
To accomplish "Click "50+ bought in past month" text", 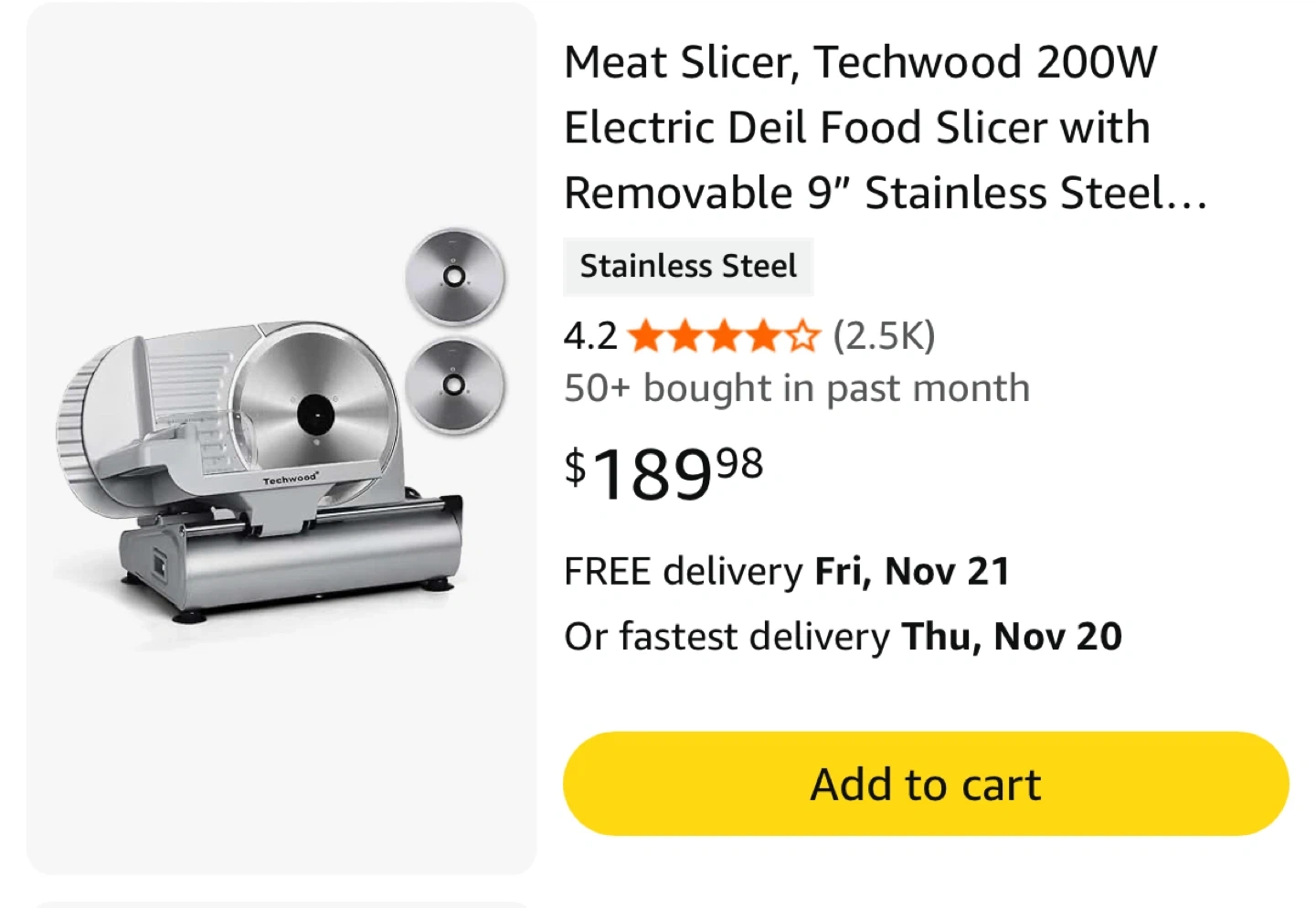I will (796, 388).
